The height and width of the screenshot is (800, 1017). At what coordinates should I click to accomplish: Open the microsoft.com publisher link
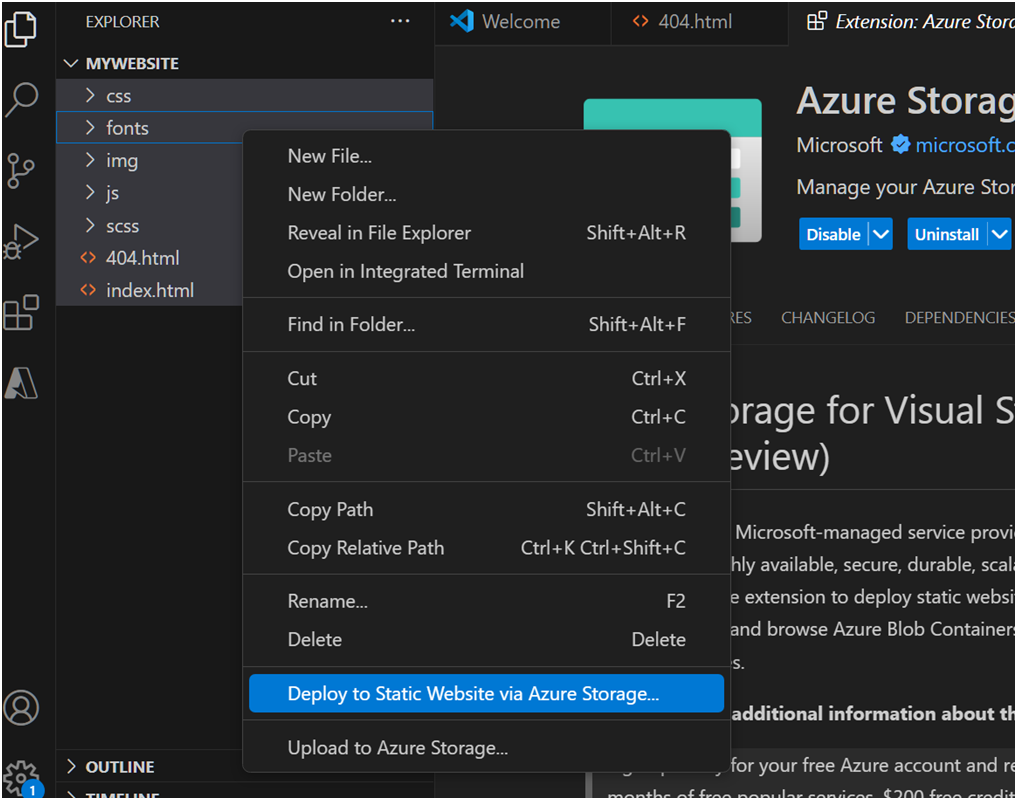point(965,145)
